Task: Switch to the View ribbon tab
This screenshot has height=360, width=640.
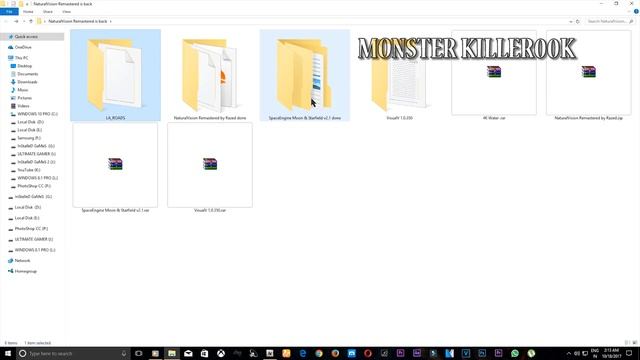Action: click(67, 11)
